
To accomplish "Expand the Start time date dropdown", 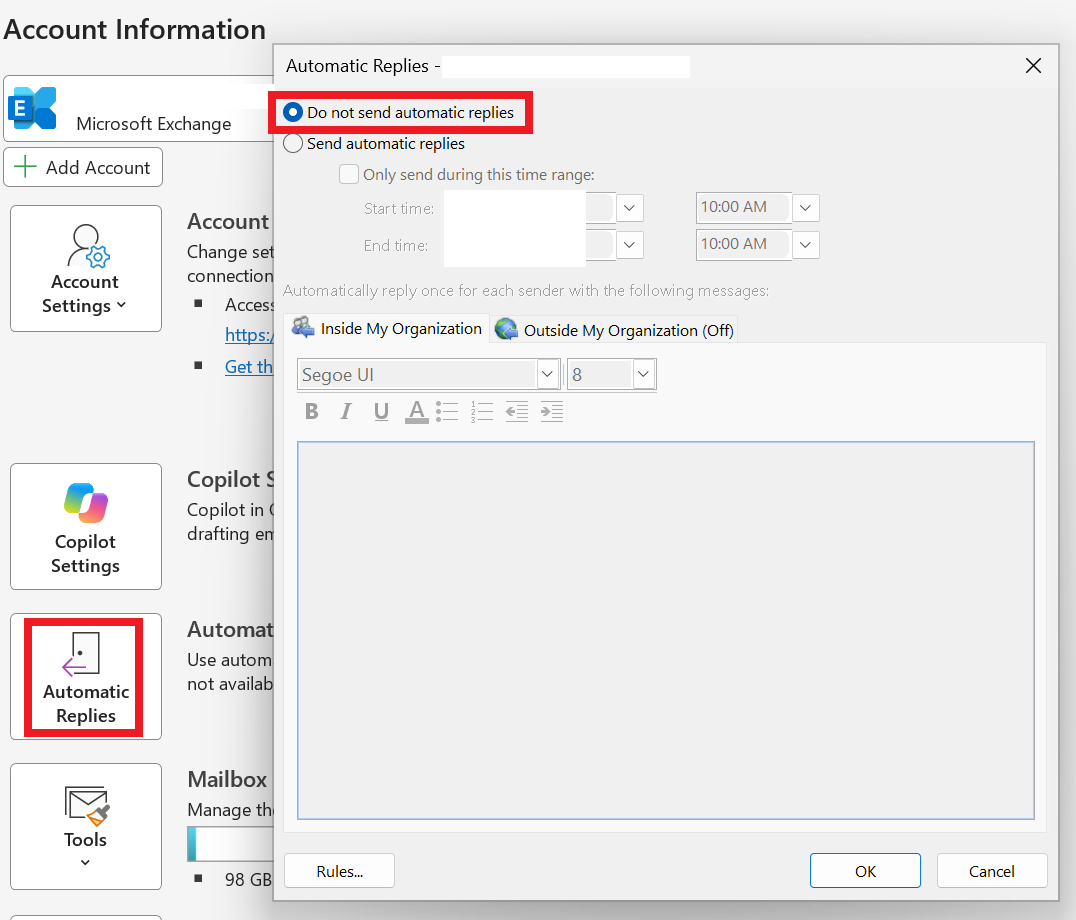I will 629,208.
